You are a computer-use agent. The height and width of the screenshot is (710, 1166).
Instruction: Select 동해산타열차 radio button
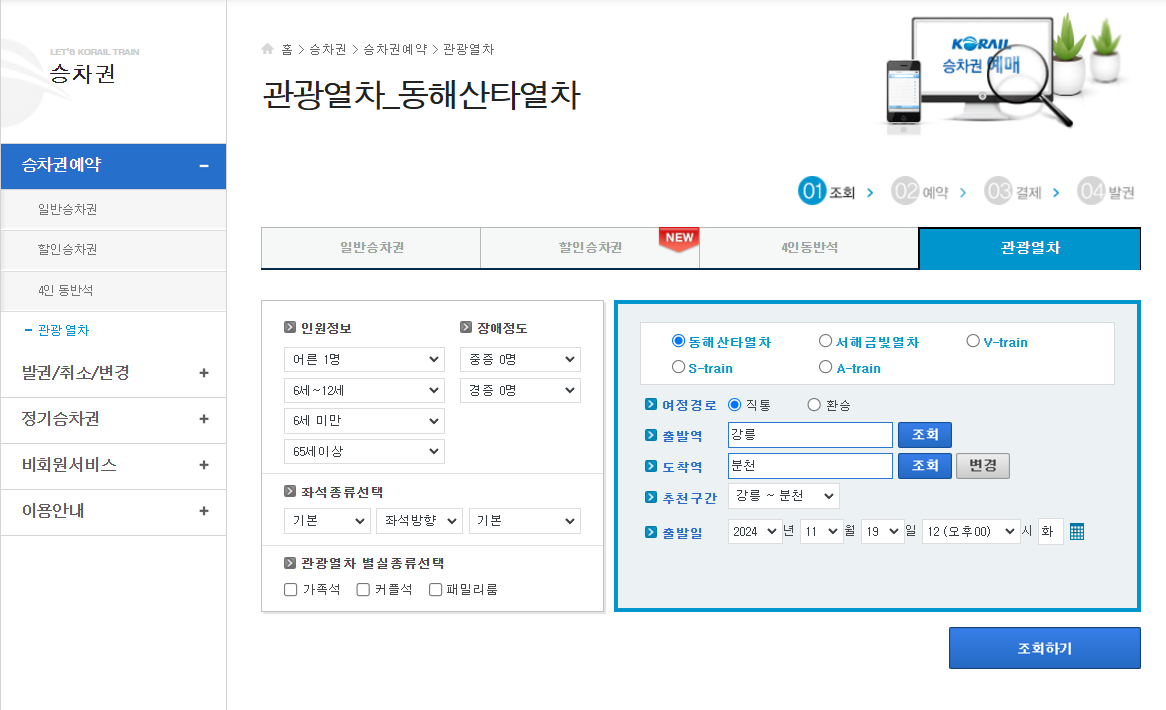point(678,341)
